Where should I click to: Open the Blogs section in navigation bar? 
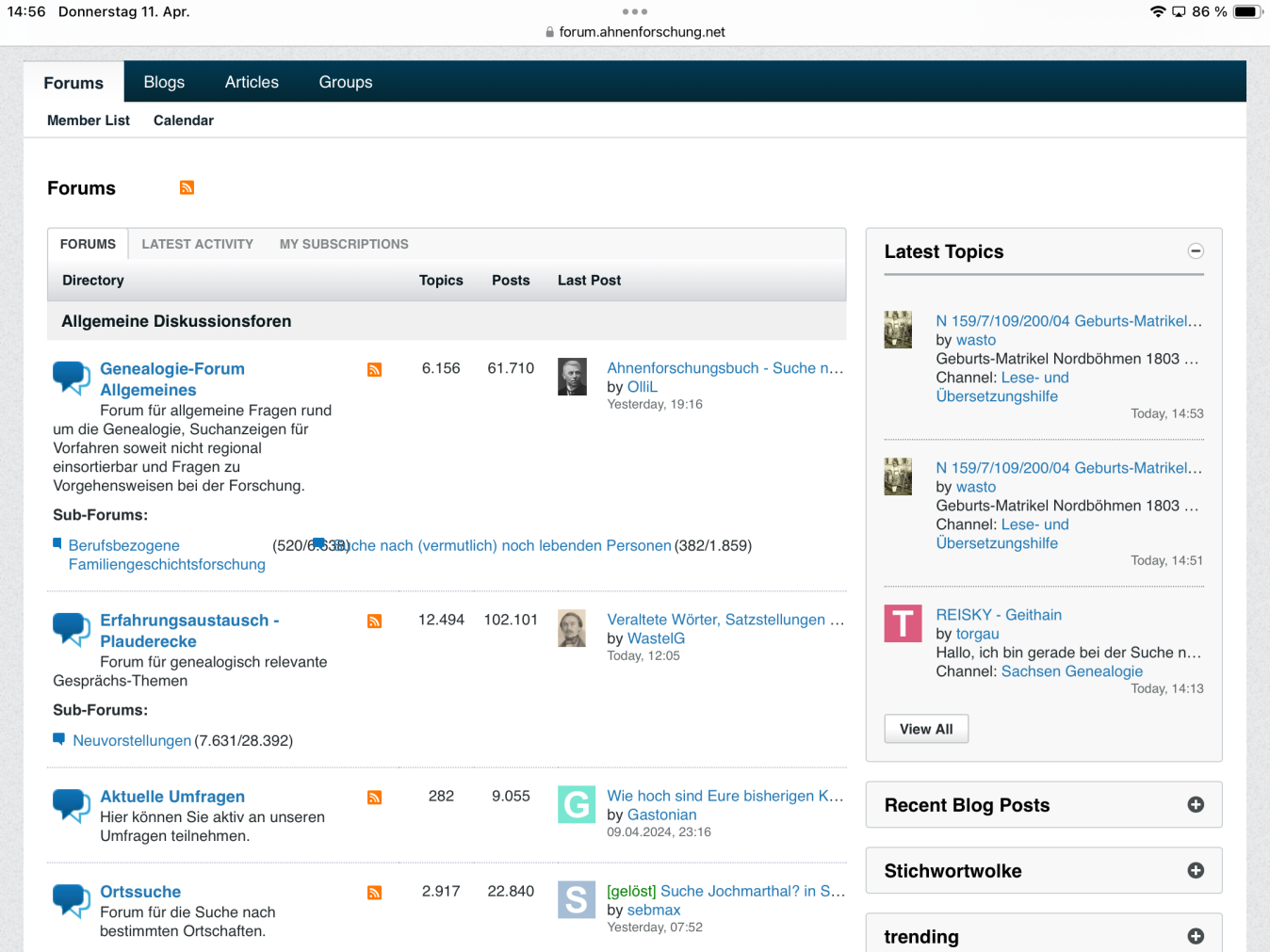164,82
